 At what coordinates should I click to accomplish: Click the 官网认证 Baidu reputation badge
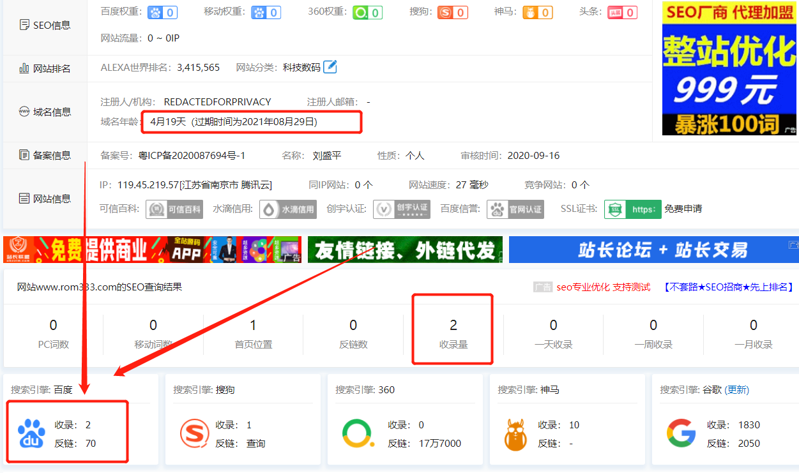[x=515, y=209]
